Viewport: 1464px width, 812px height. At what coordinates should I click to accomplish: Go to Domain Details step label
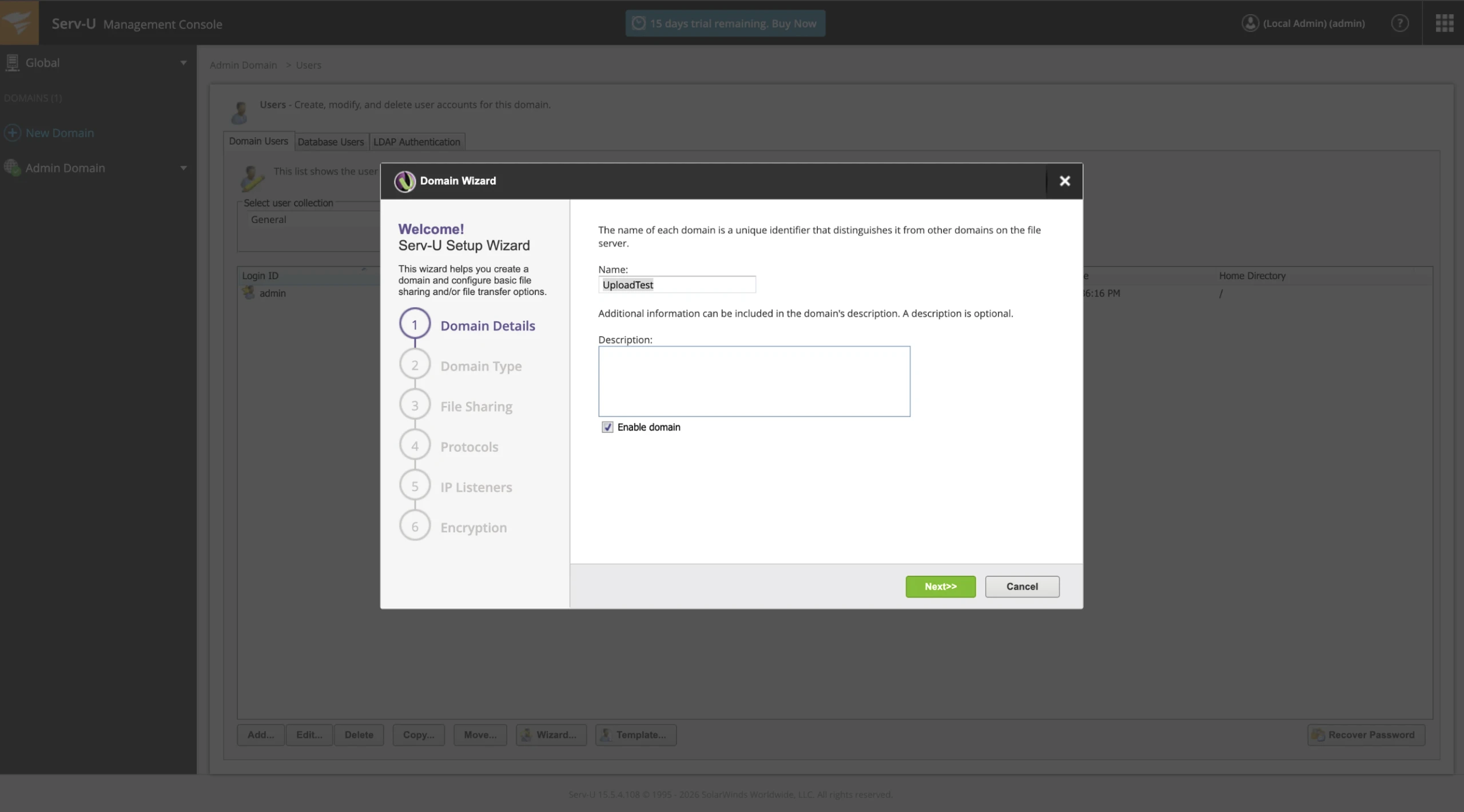[487, 325]
